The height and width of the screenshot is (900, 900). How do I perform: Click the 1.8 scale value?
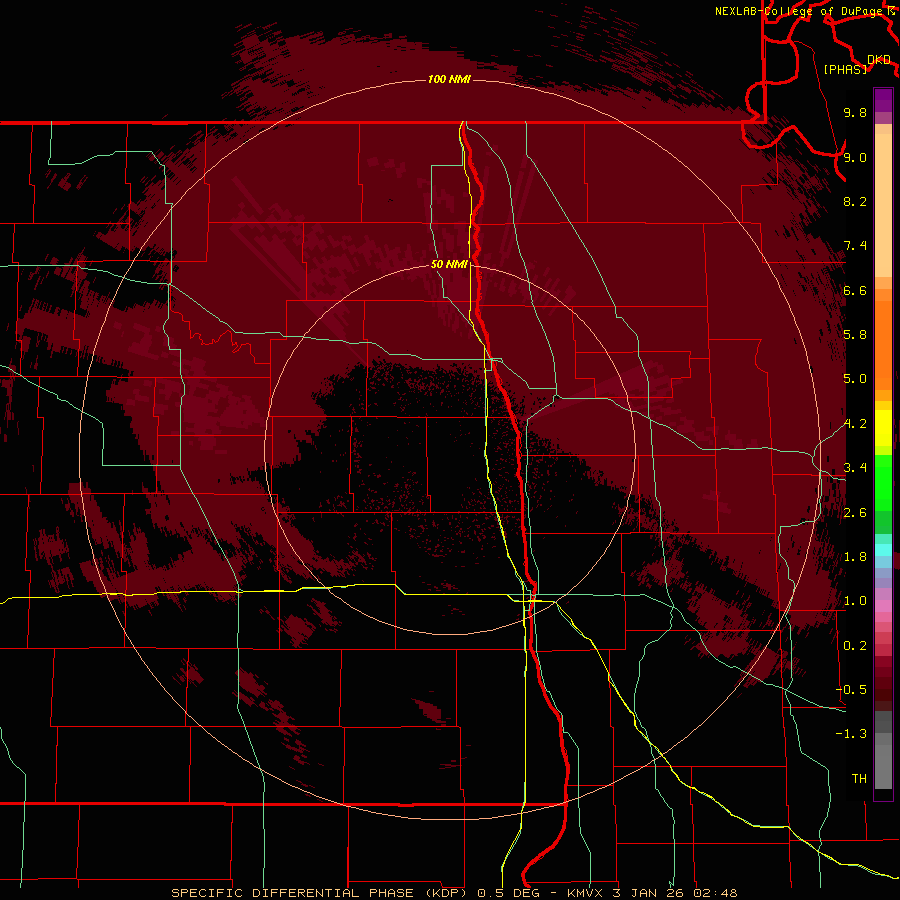(x=855, y=557)
